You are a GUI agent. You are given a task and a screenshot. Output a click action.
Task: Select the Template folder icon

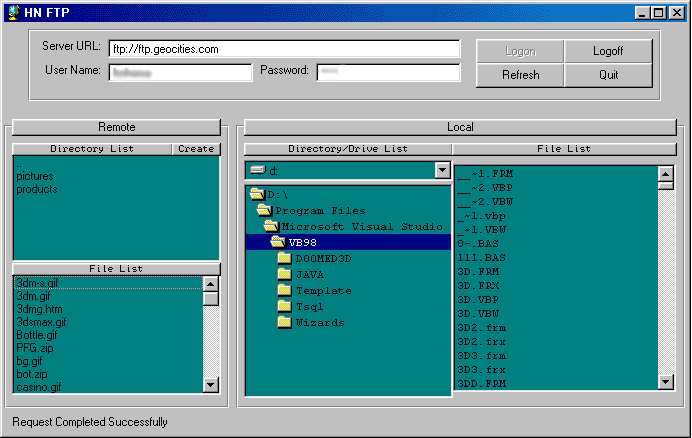(x=285, y=290)
